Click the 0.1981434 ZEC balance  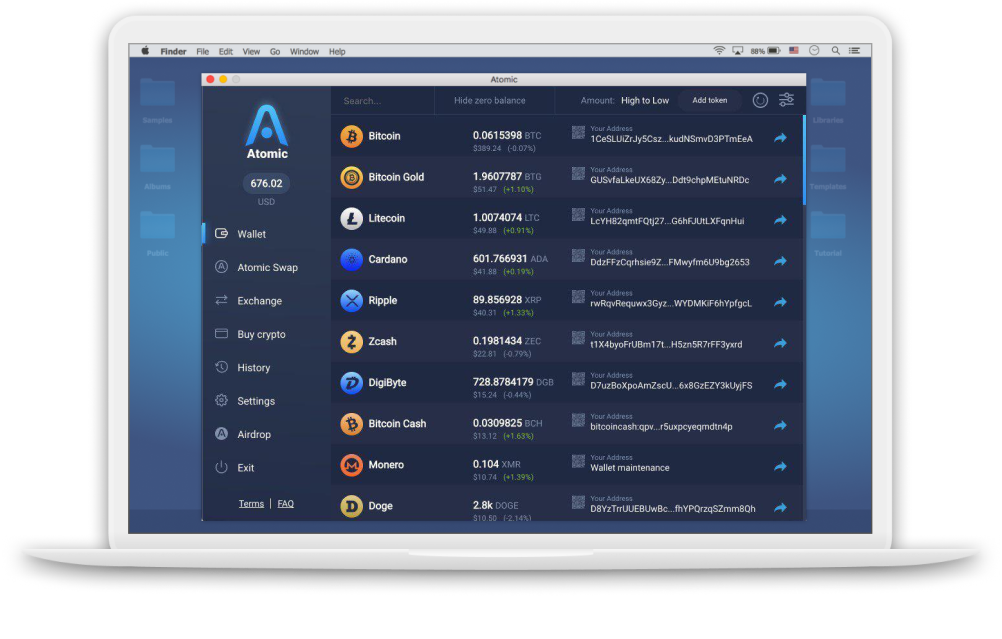click(507, 341)
